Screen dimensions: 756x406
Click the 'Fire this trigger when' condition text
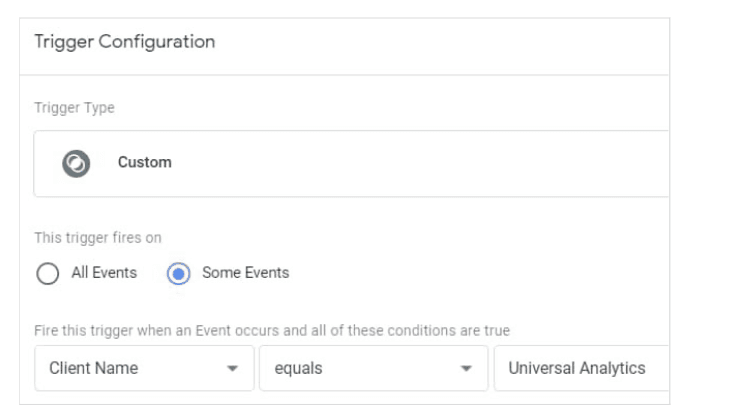click(x=272, y=330)
